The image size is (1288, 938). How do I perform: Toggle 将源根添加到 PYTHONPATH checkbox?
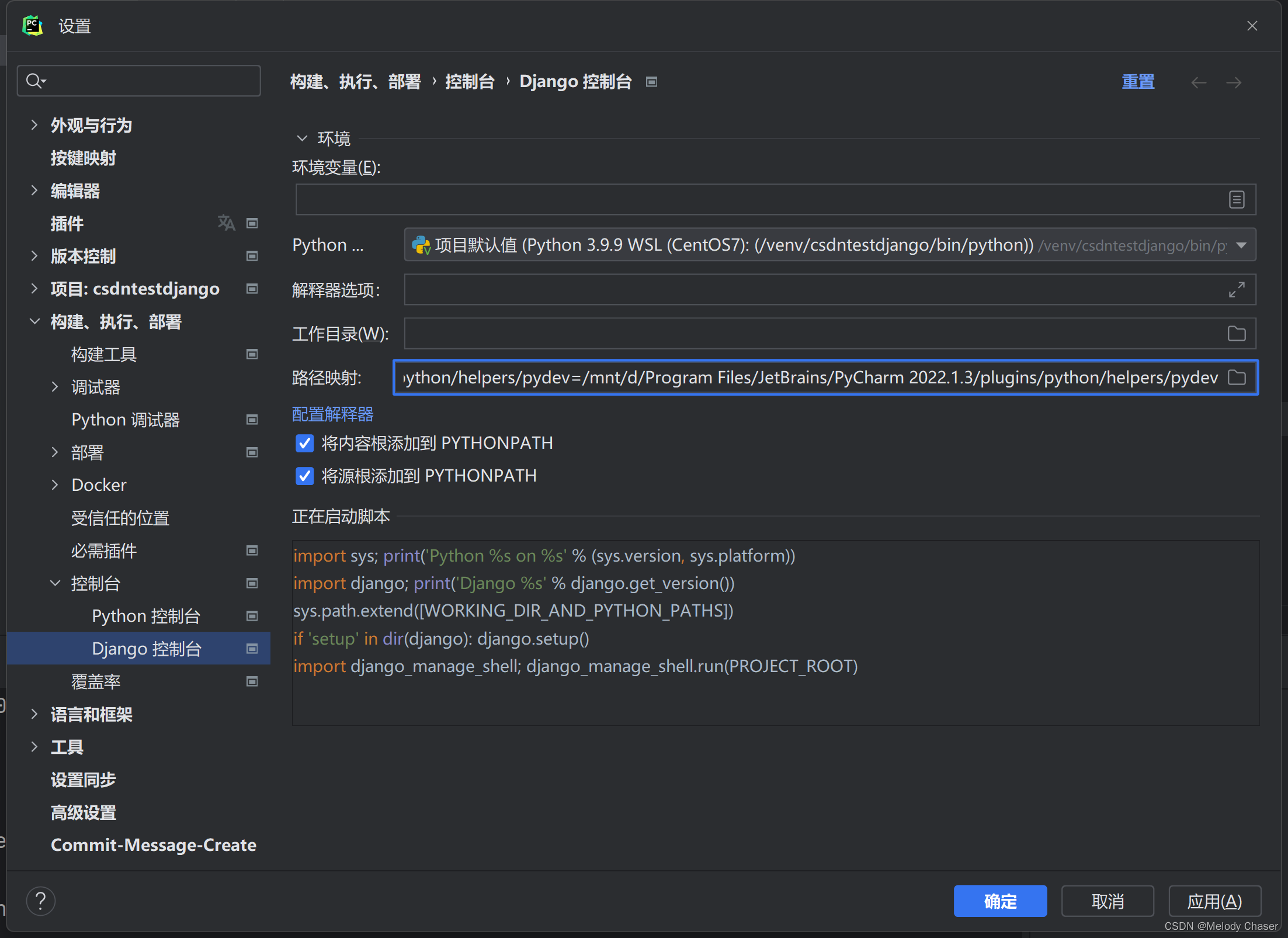[x=305, y=476]
